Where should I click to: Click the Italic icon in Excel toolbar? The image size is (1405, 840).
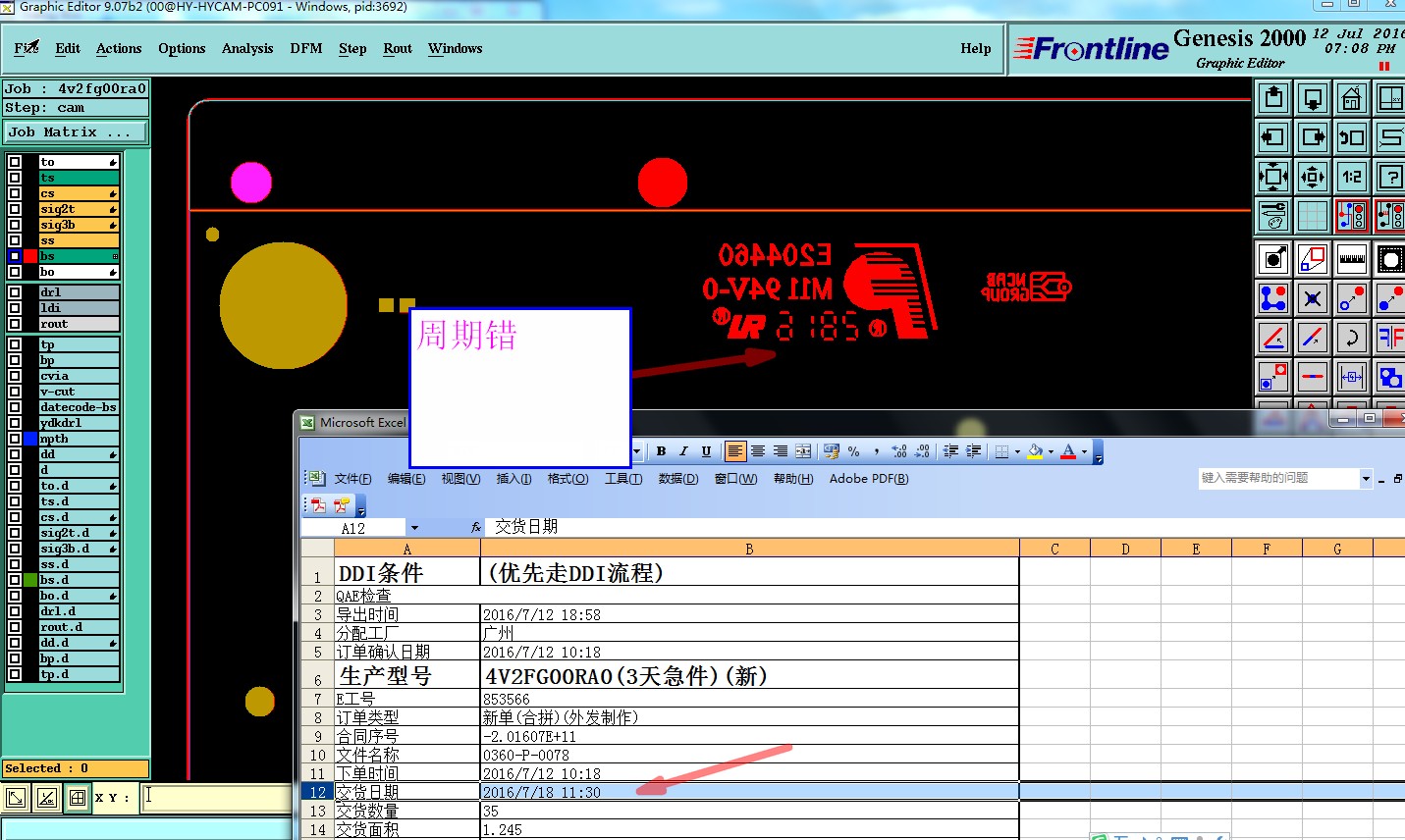point(683,451)
